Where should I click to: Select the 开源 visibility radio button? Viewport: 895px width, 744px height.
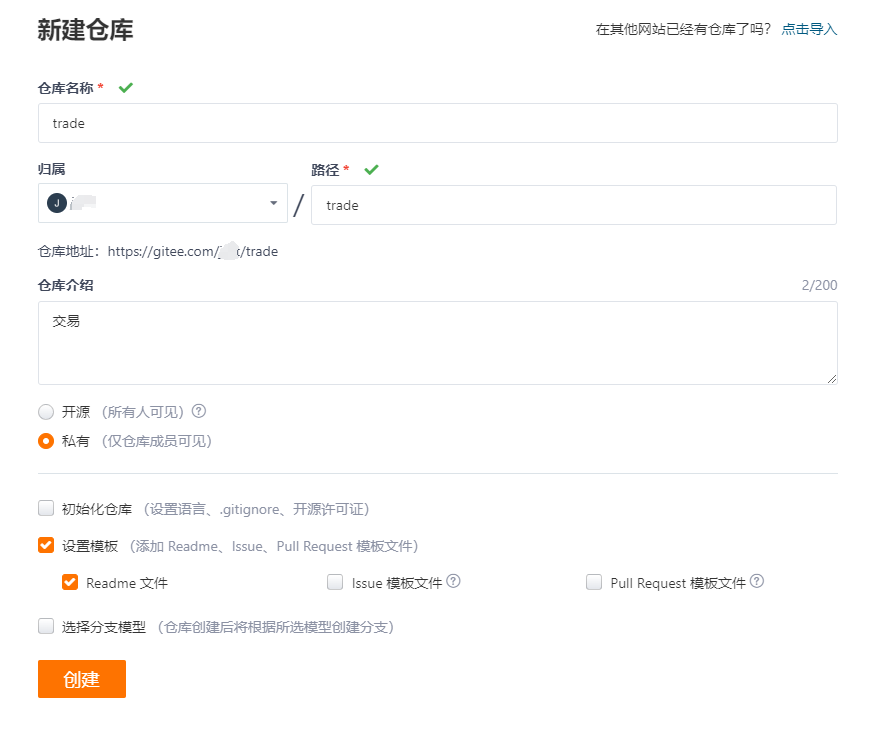click(45, 411)
